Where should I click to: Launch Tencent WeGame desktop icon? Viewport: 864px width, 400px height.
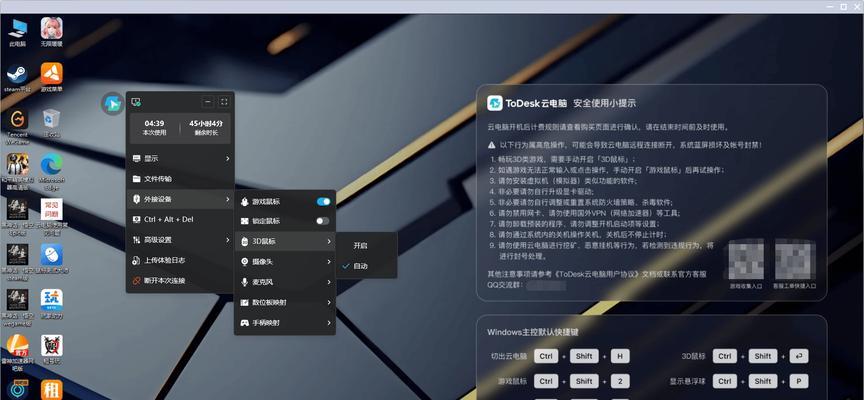18,126
